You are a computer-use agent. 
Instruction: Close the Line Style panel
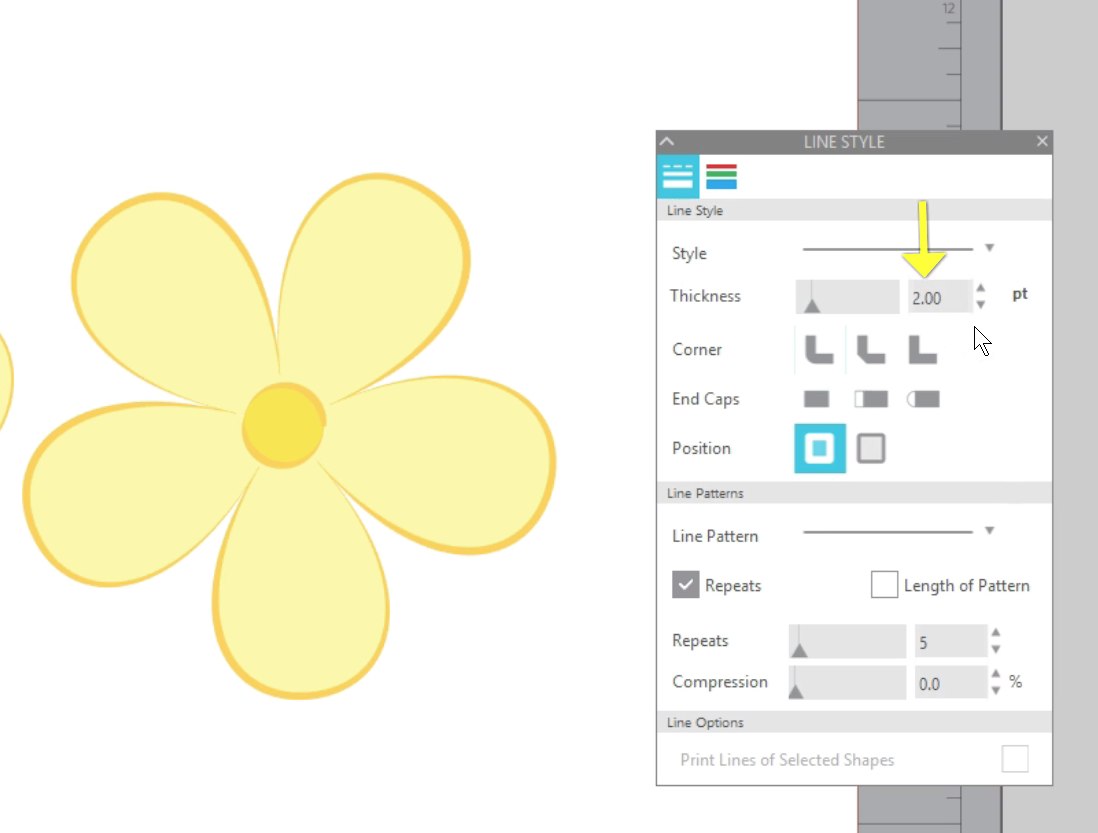tap(1042, 141)
